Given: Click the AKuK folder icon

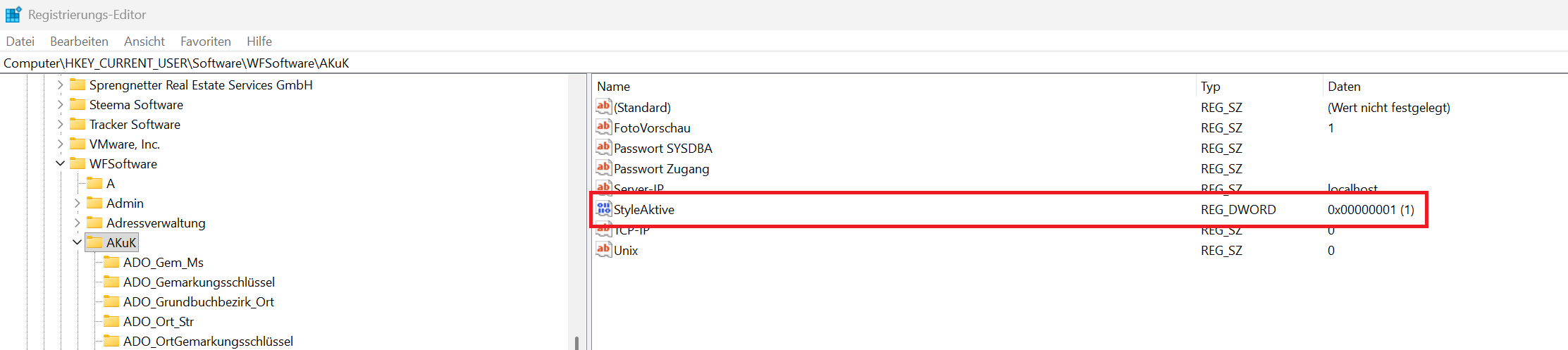Looking at the screenshot, I should [94, 242].
